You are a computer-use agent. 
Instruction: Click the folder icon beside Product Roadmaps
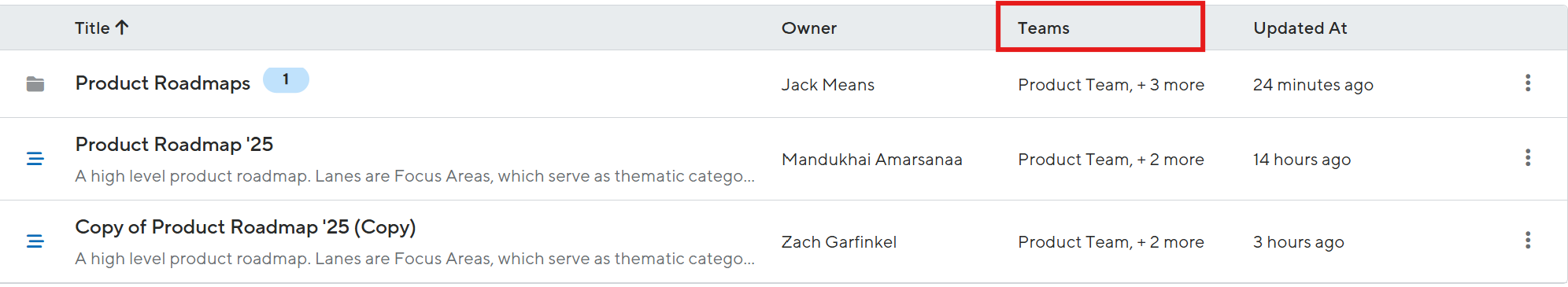[x=35, y=84]
